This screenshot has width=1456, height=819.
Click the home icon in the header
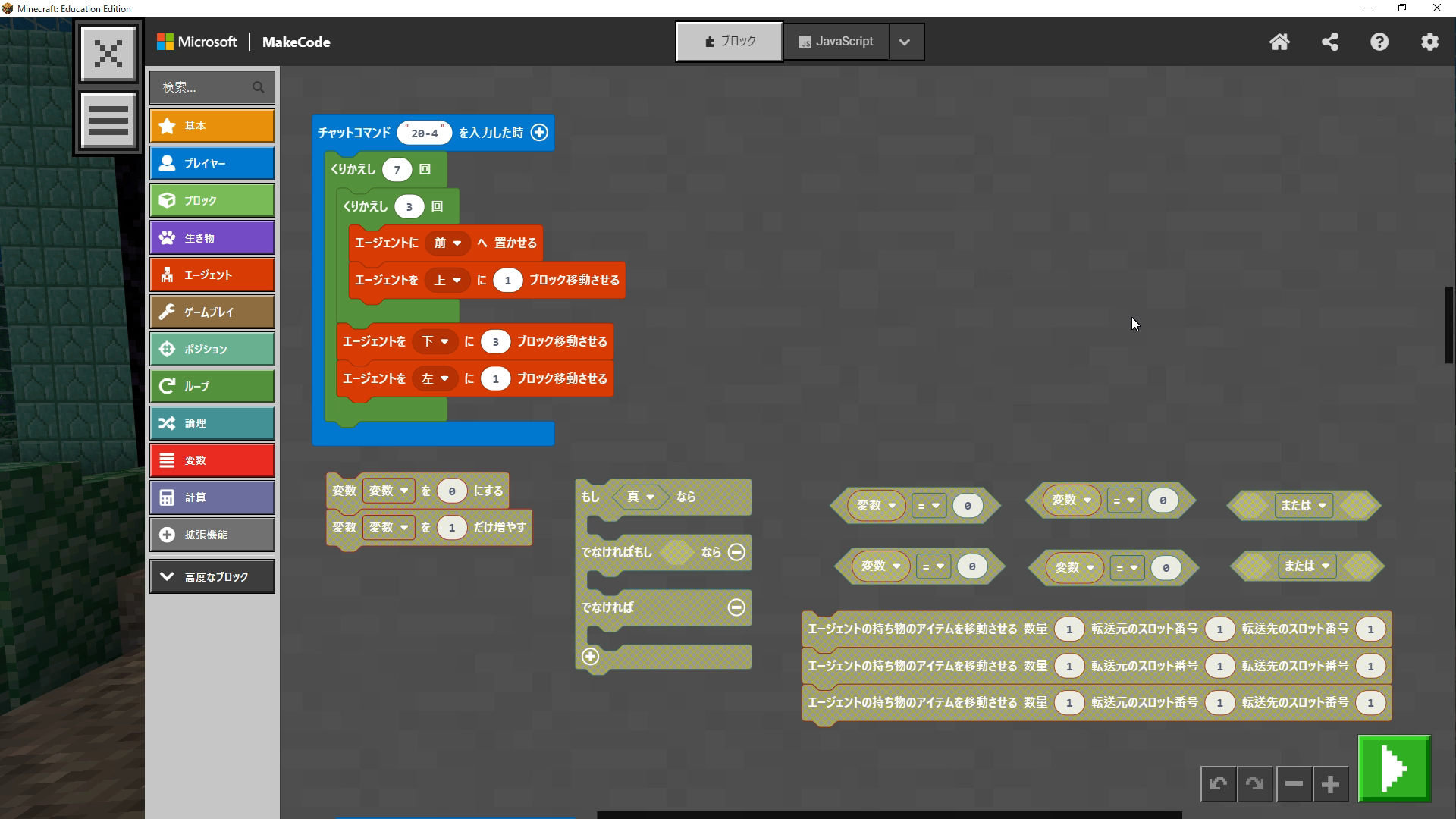coord(1279,42)
